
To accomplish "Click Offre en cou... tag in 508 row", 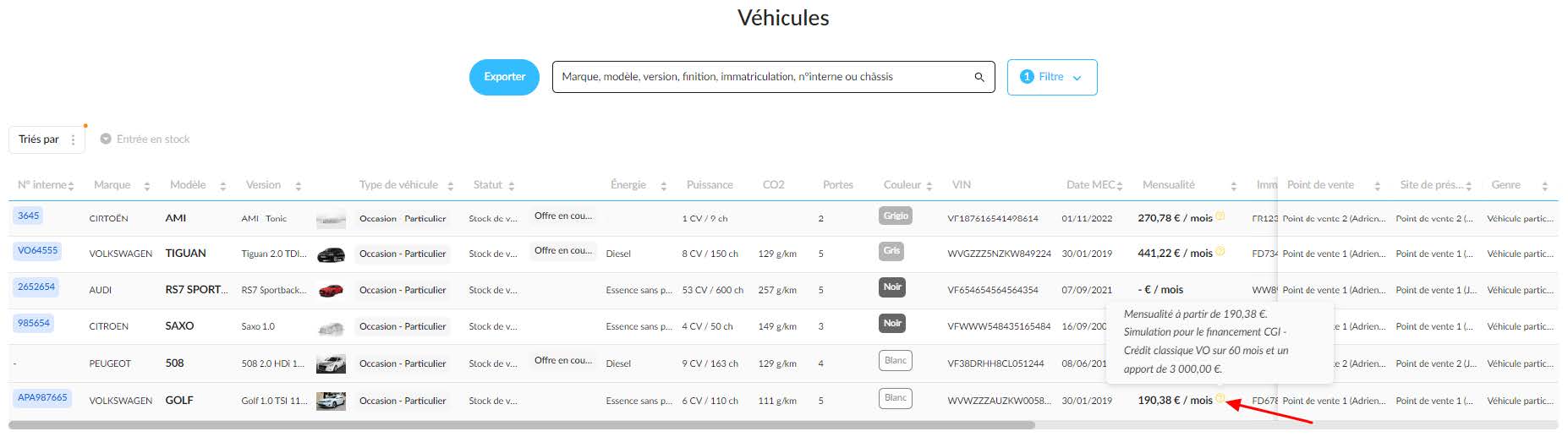I will pos(563,360).
